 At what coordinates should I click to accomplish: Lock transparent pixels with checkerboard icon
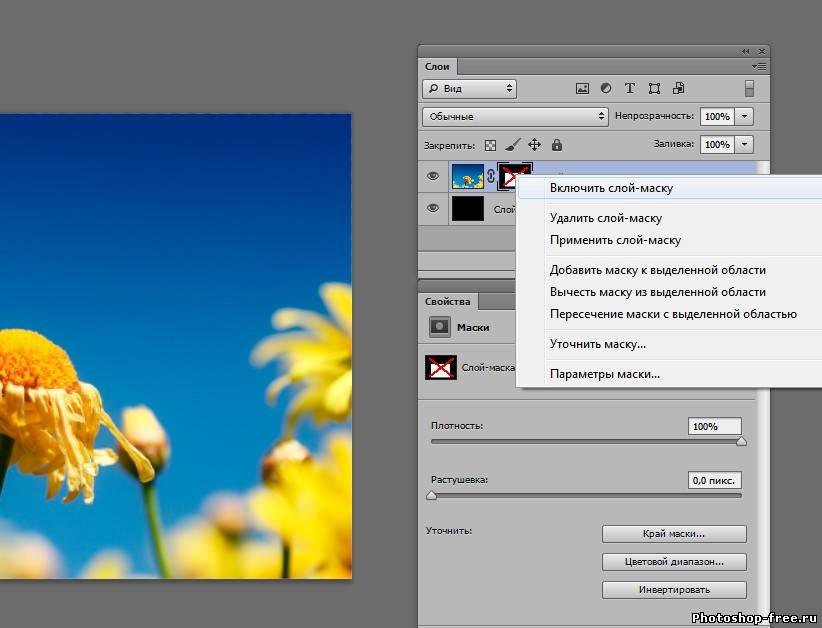(490, 145)
